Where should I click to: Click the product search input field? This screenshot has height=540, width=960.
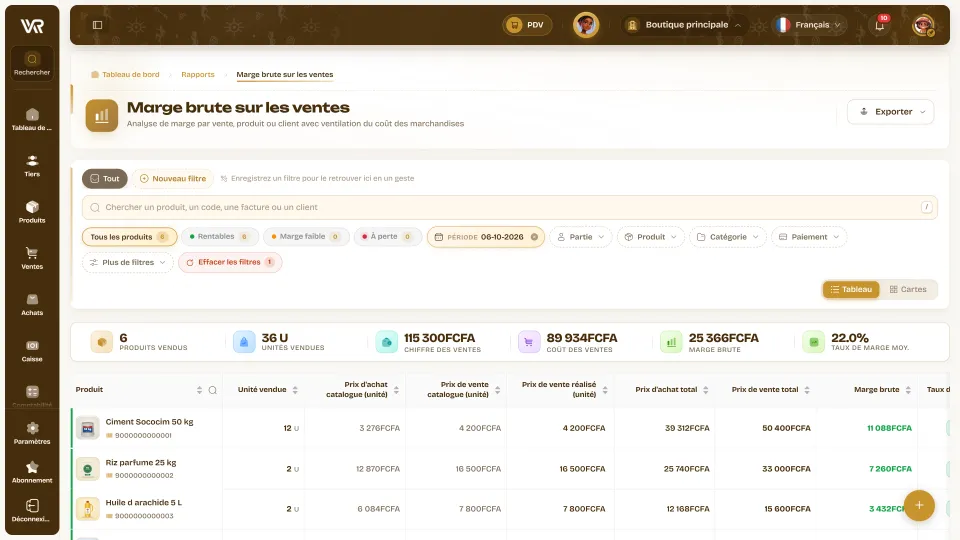(509, 208)
